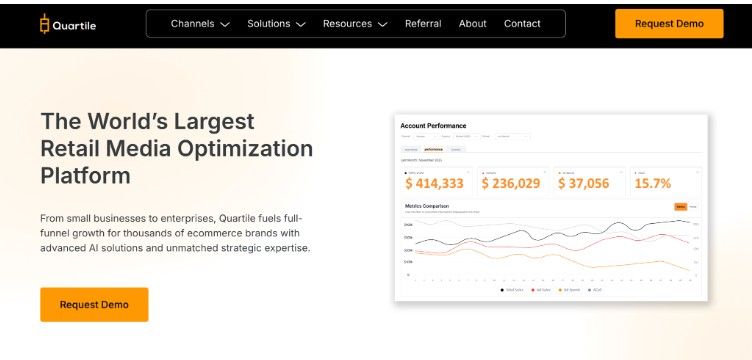Click Request Demo in the navigation bar
The width and height of the screenshot is (752, 360).
pyautogui.click(x=669, y=23)
